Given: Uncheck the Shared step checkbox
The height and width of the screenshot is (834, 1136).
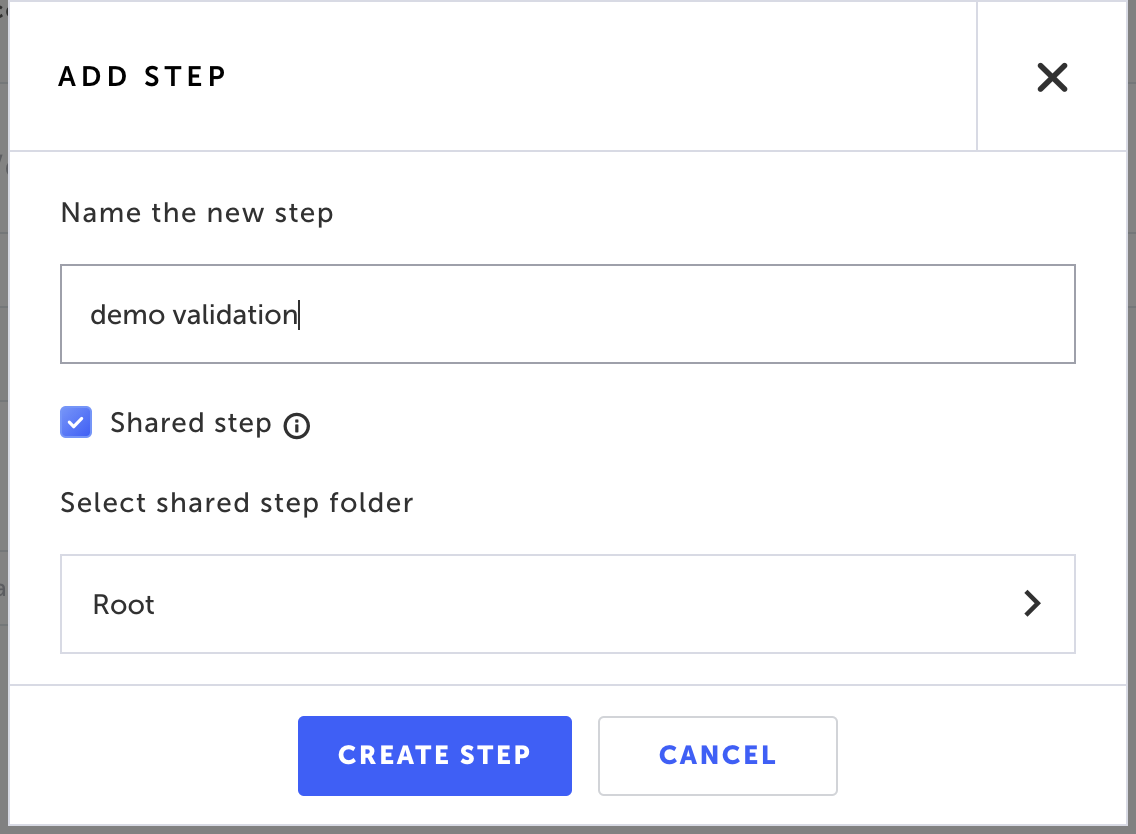Looking at the screenshot, I should 76,422.
